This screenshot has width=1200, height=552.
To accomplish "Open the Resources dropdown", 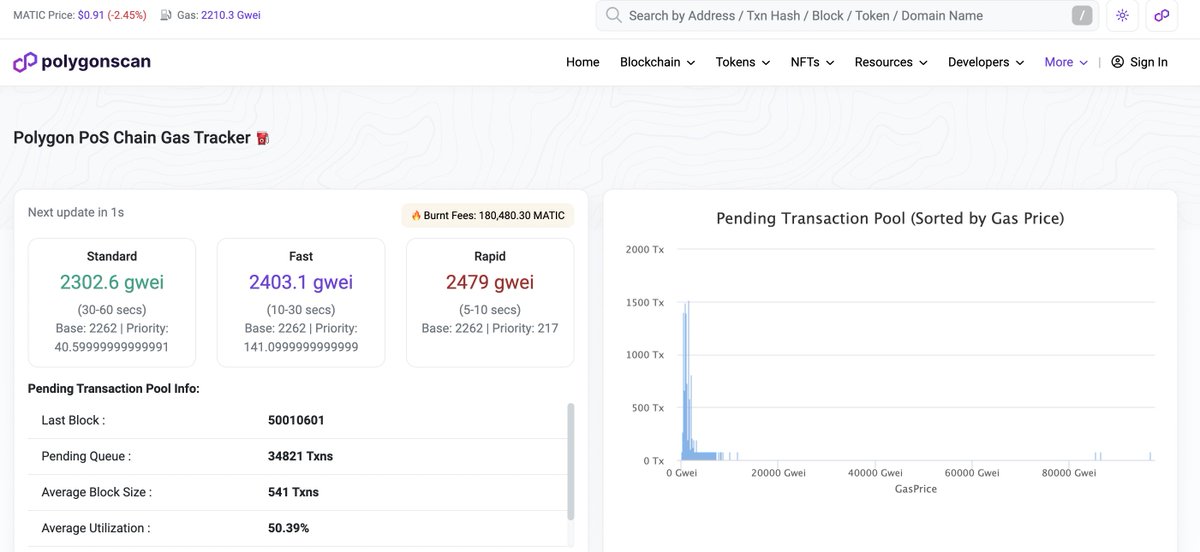I will pyautogui.click(x=891, y=62).
